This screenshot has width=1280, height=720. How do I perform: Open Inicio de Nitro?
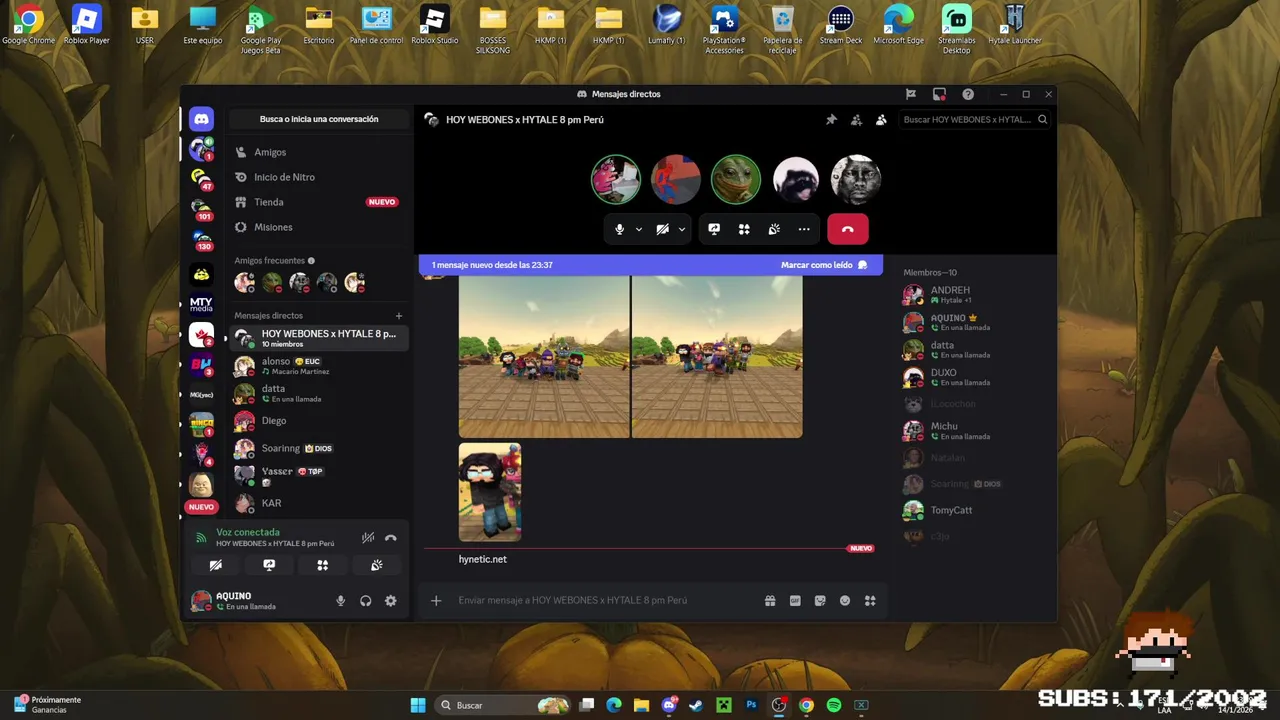319,177
